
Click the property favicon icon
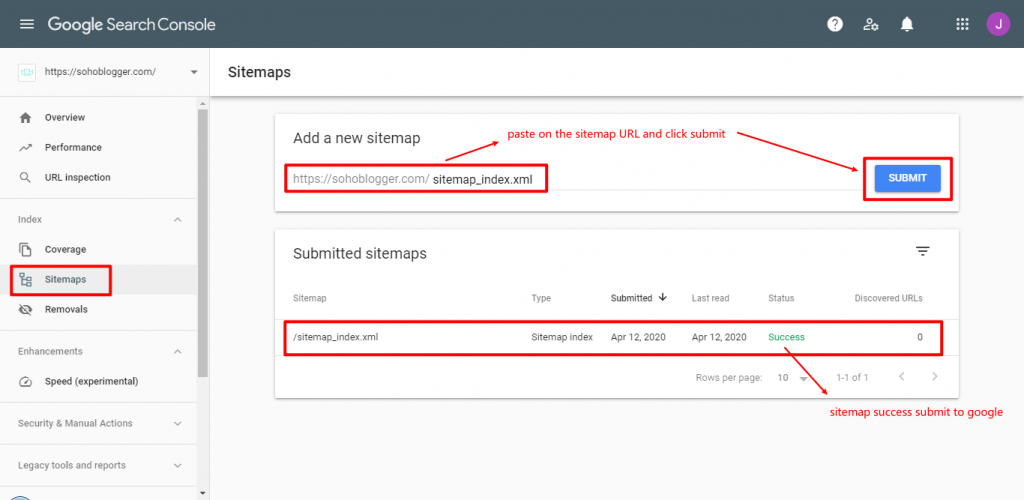pyautogui.click(x=27, y=72)
